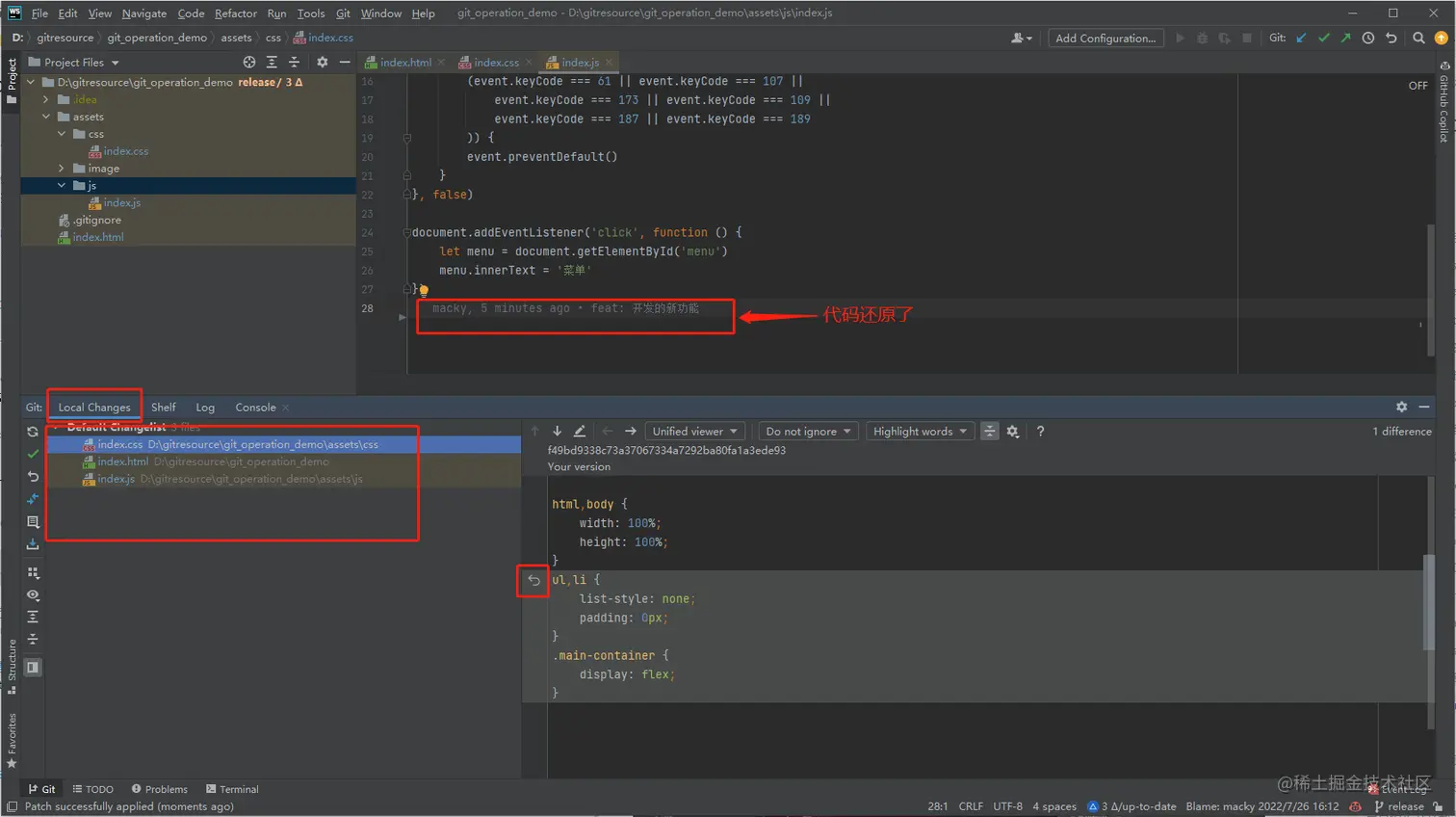Screen dimensions: 1456x817
Task: Toggle the OFF indicator in the editor corner
Action: (1418, 86)
